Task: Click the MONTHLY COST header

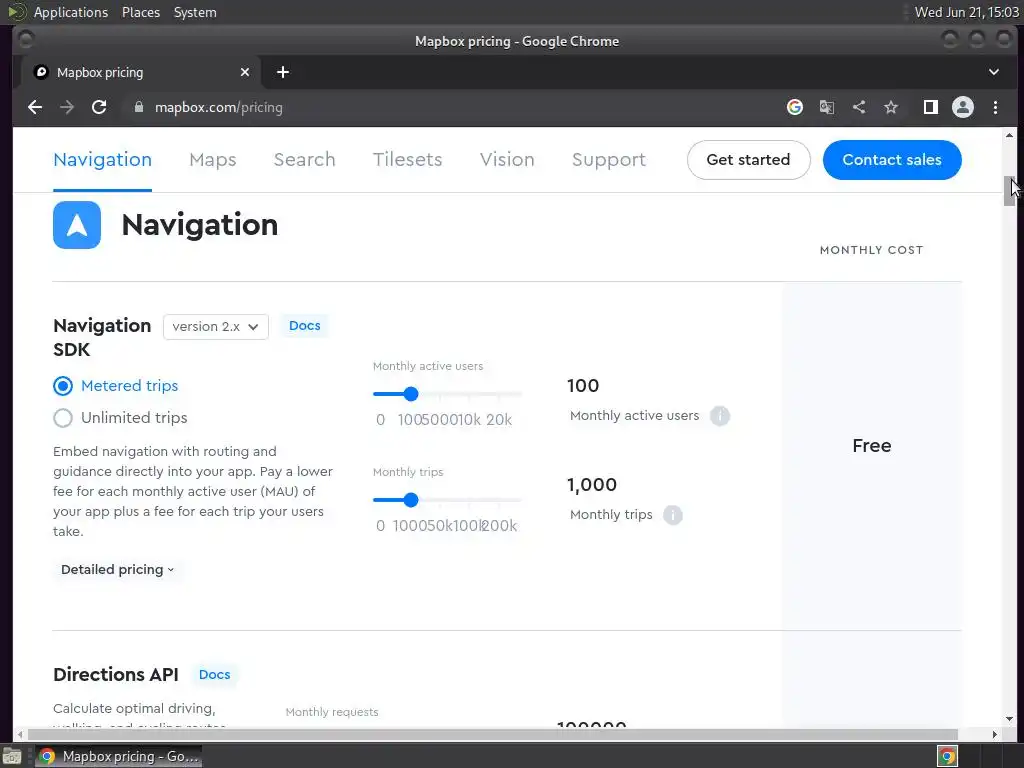Action: pyautogui.click(x=872, y=250)
